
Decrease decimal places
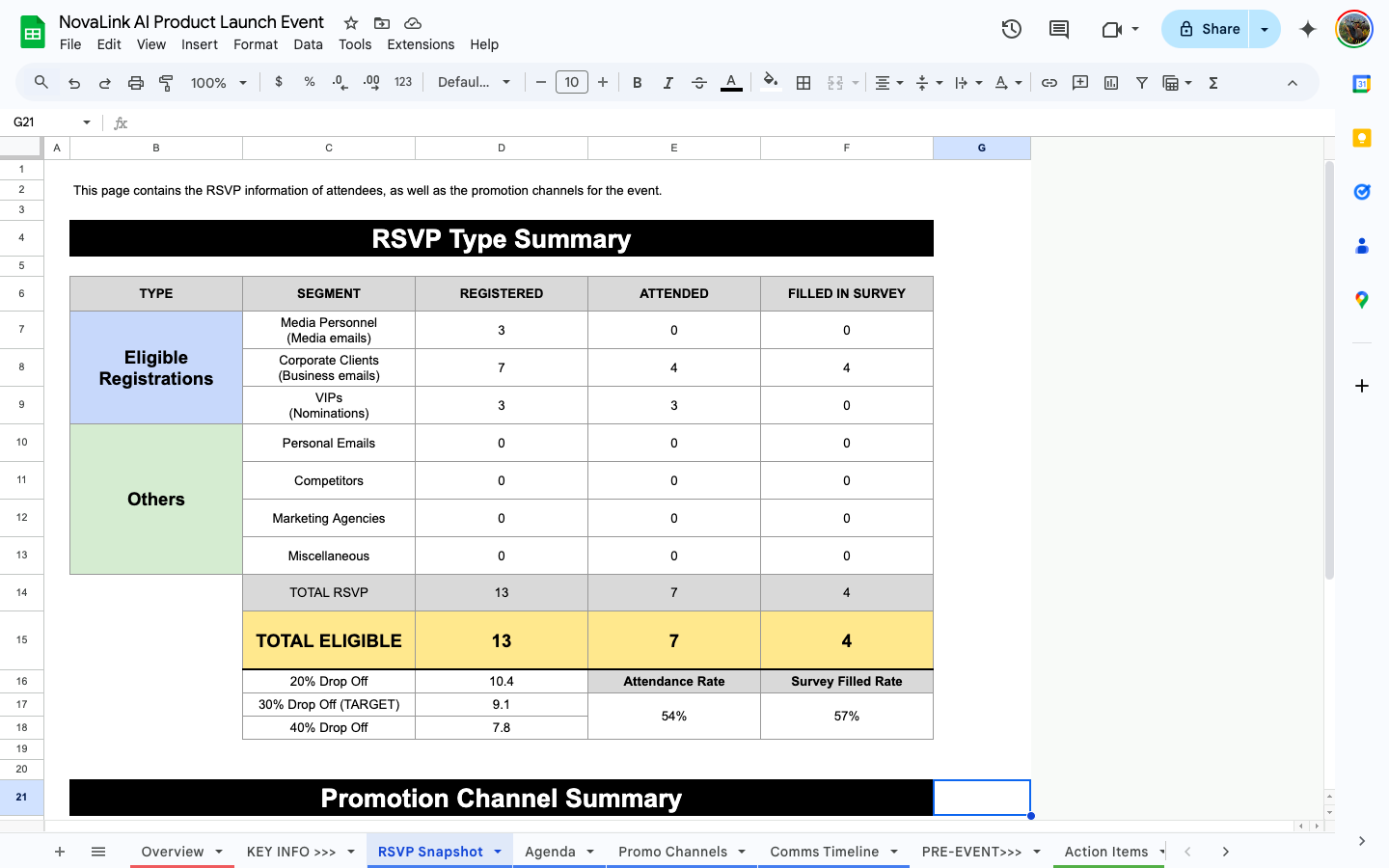(x=340, y=83)
